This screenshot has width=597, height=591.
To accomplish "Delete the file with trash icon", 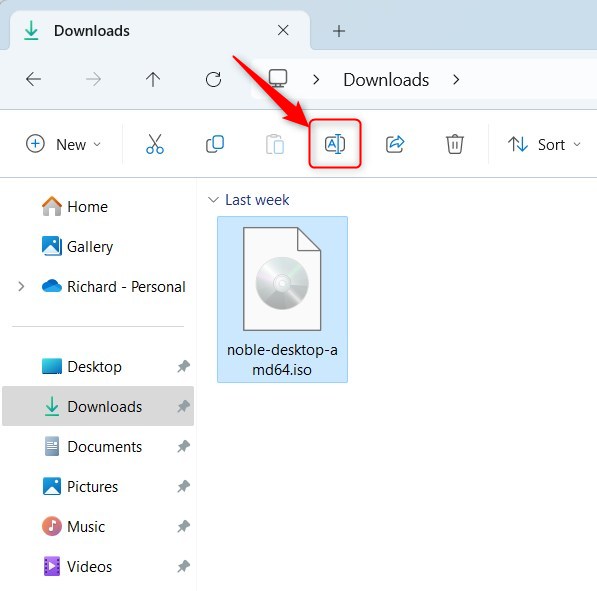I will (455, 144).
